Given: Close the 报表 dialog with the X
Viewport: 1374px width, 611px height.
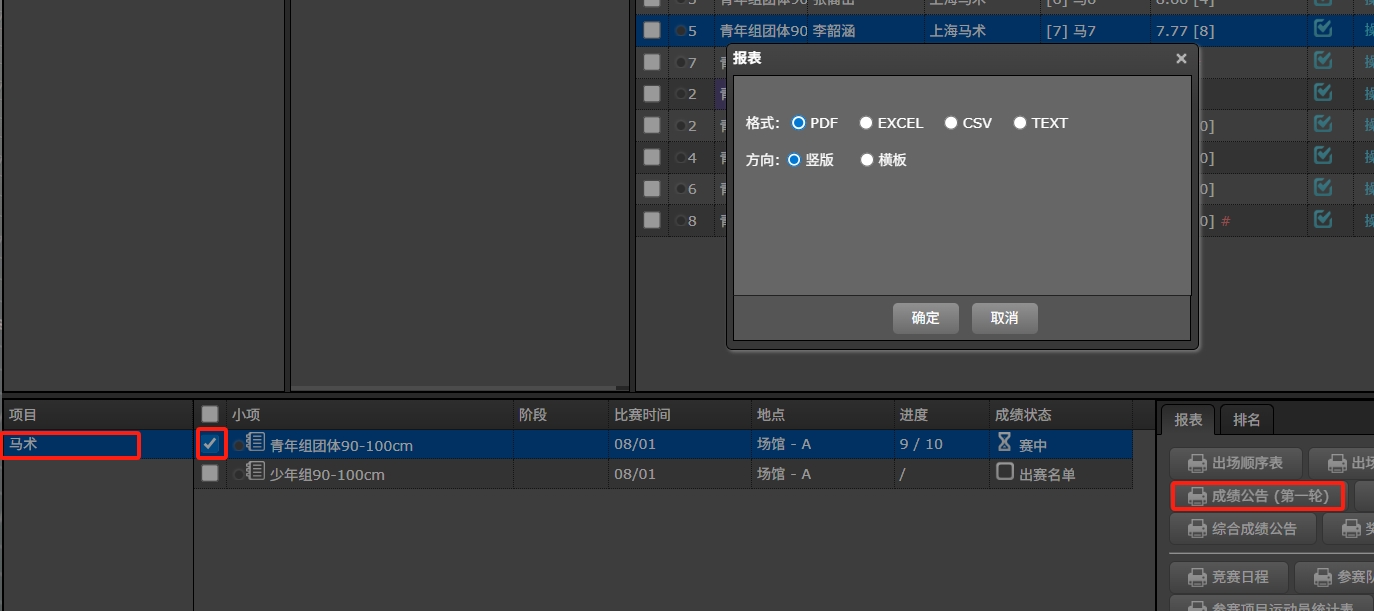Looking at the screenshot, I should 1181,59.
